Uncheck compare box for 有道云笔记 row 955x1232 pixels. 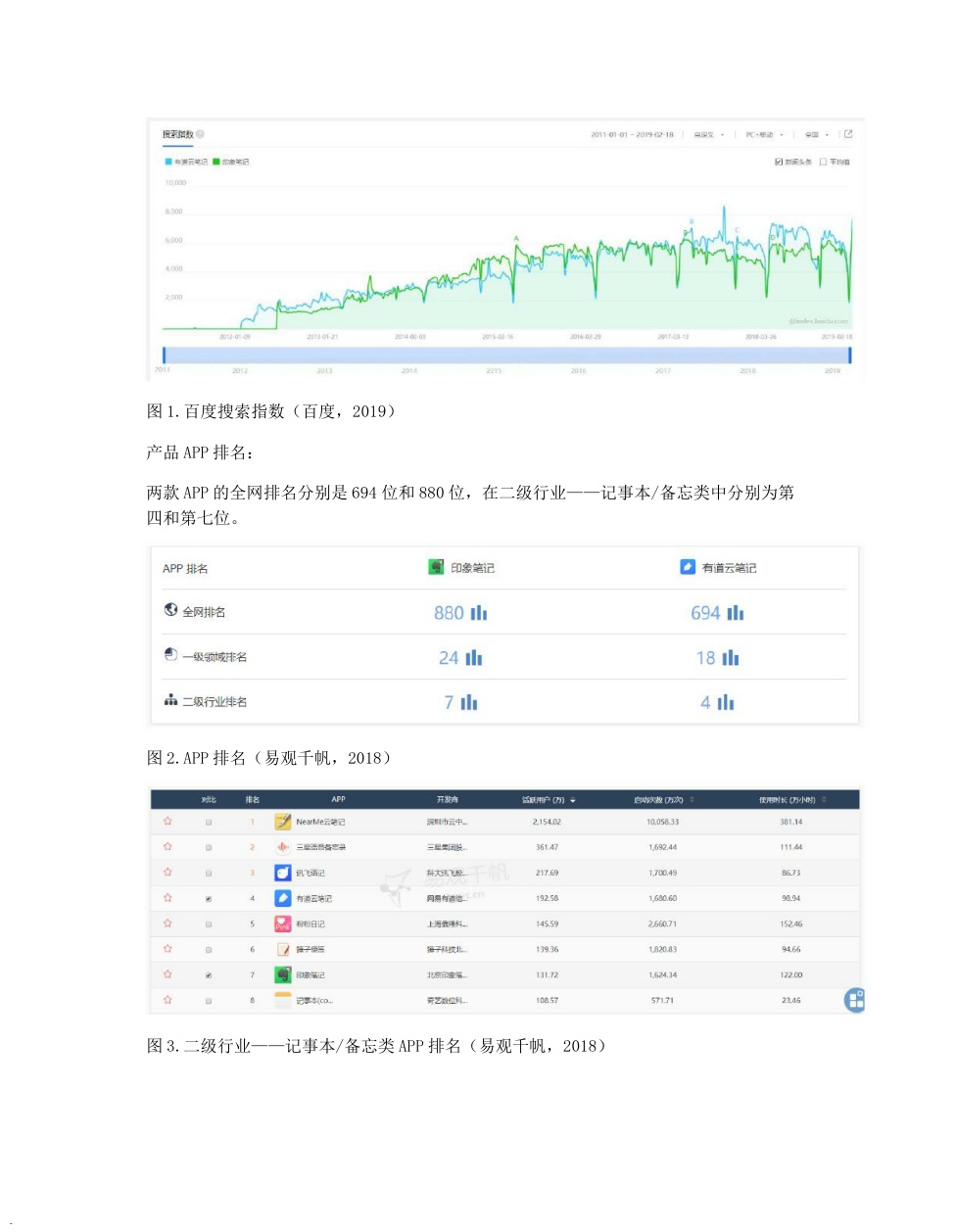pyautogui.click(x=209, y=898)
